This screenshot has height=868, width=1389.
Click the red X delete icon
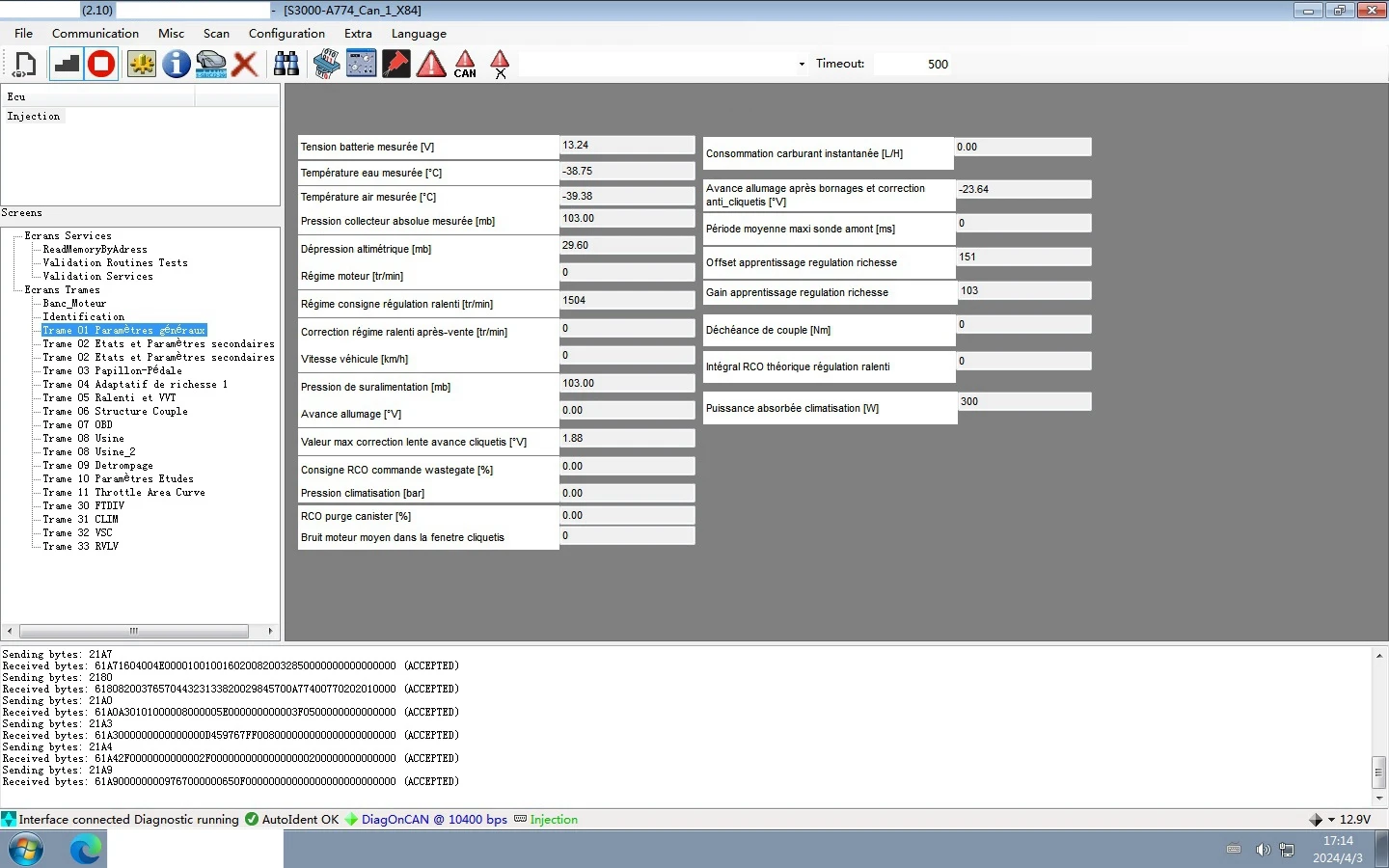245,65
